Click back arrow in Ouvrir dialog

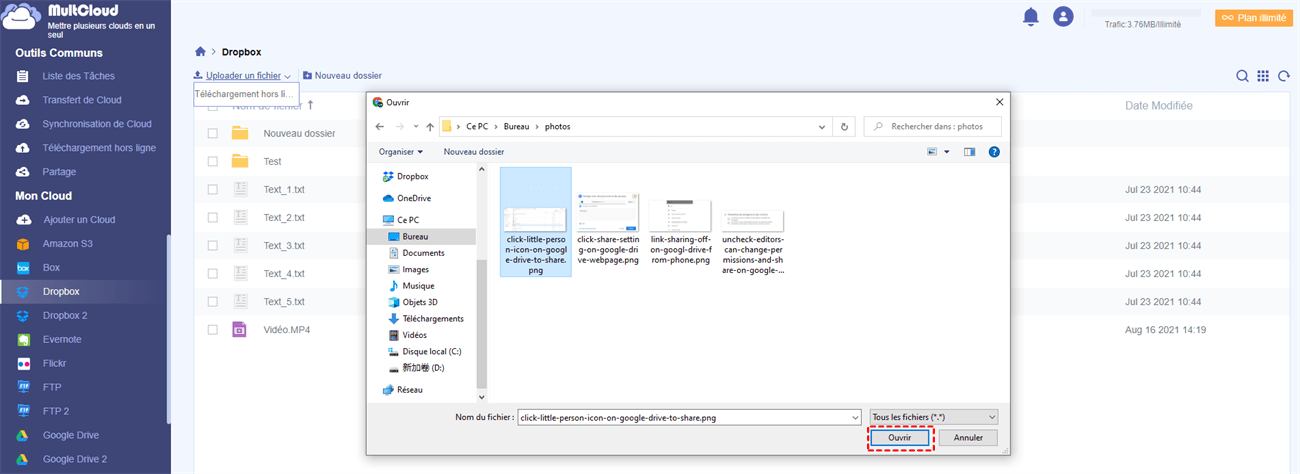coord(379,127)
